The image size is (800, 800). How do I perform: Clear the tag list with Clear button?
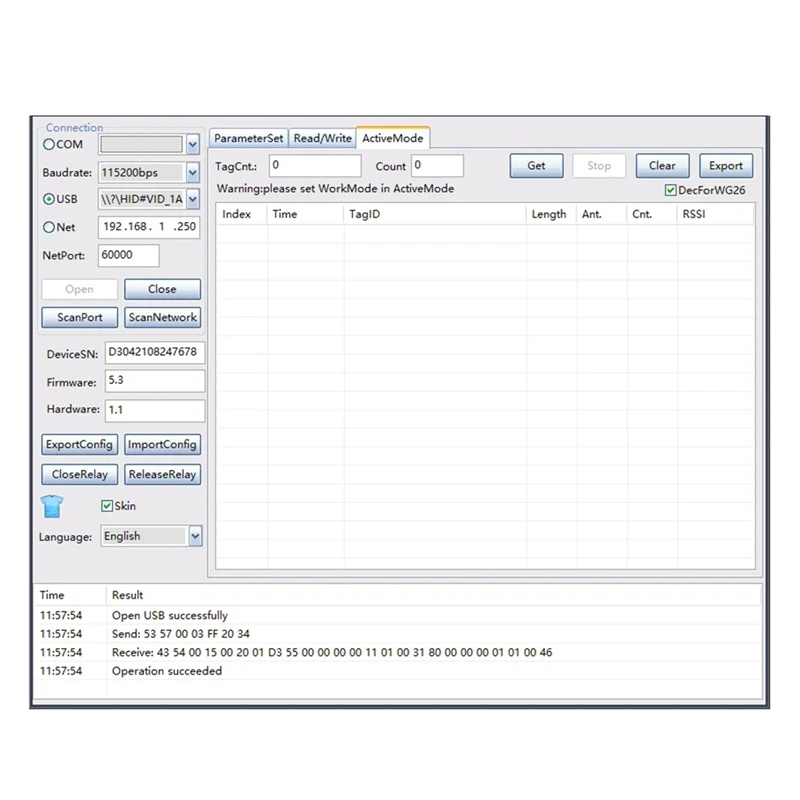662,166
